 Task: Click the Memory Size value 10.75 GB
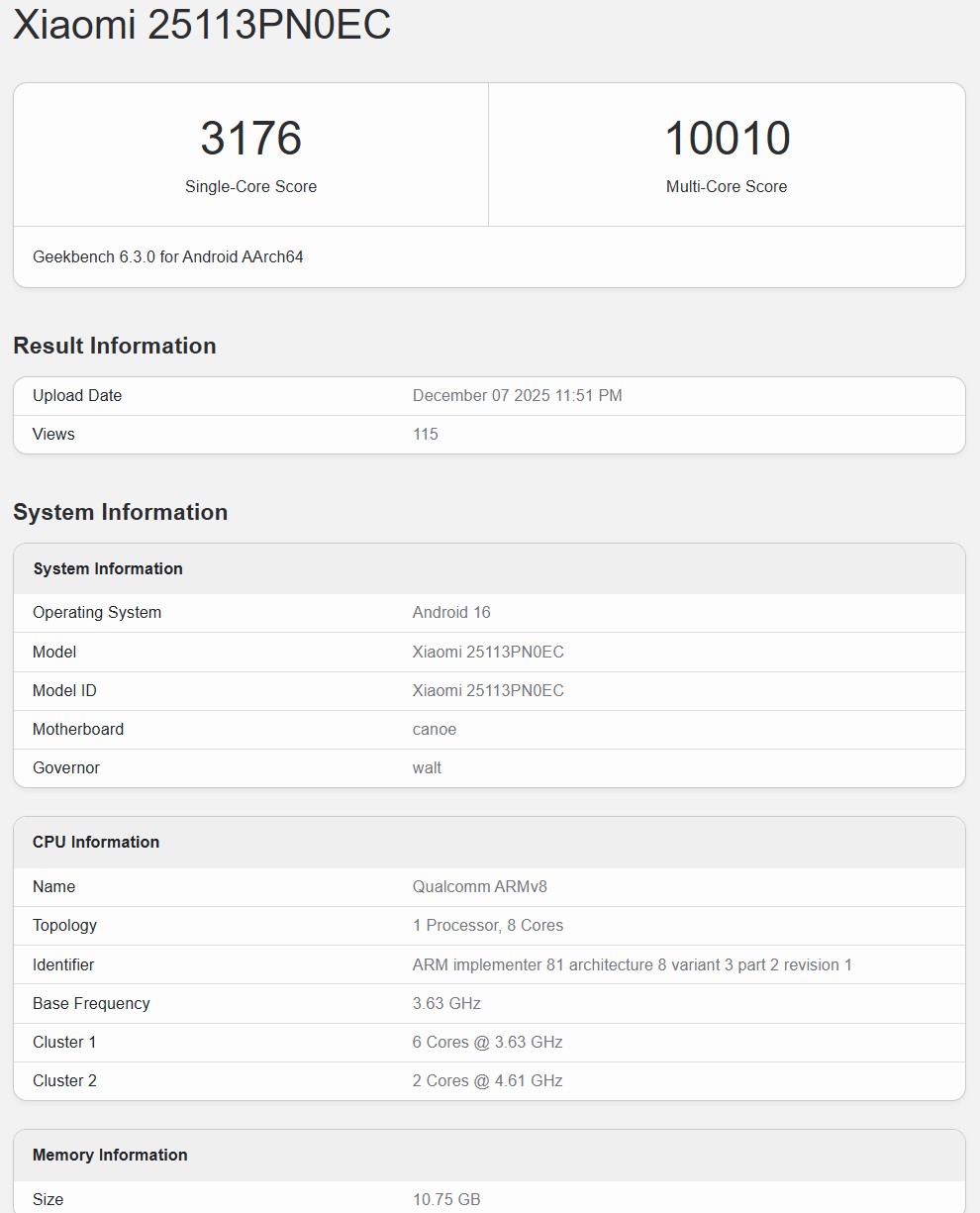click(x=446, y=1198)
